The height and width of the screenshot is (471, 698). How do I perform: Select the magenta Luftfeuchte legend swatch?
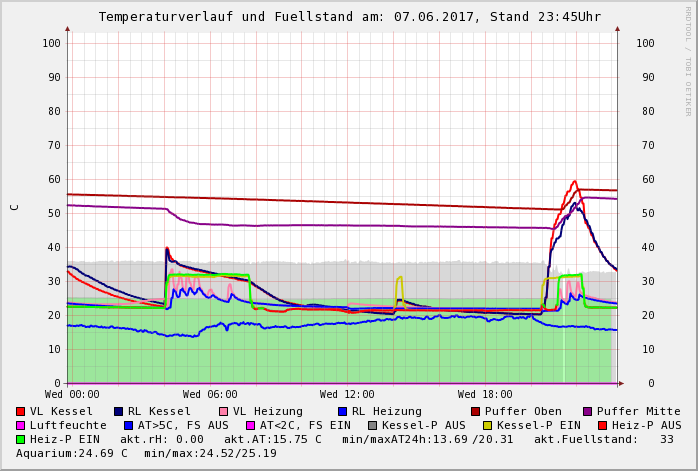[x=20, y=426]
